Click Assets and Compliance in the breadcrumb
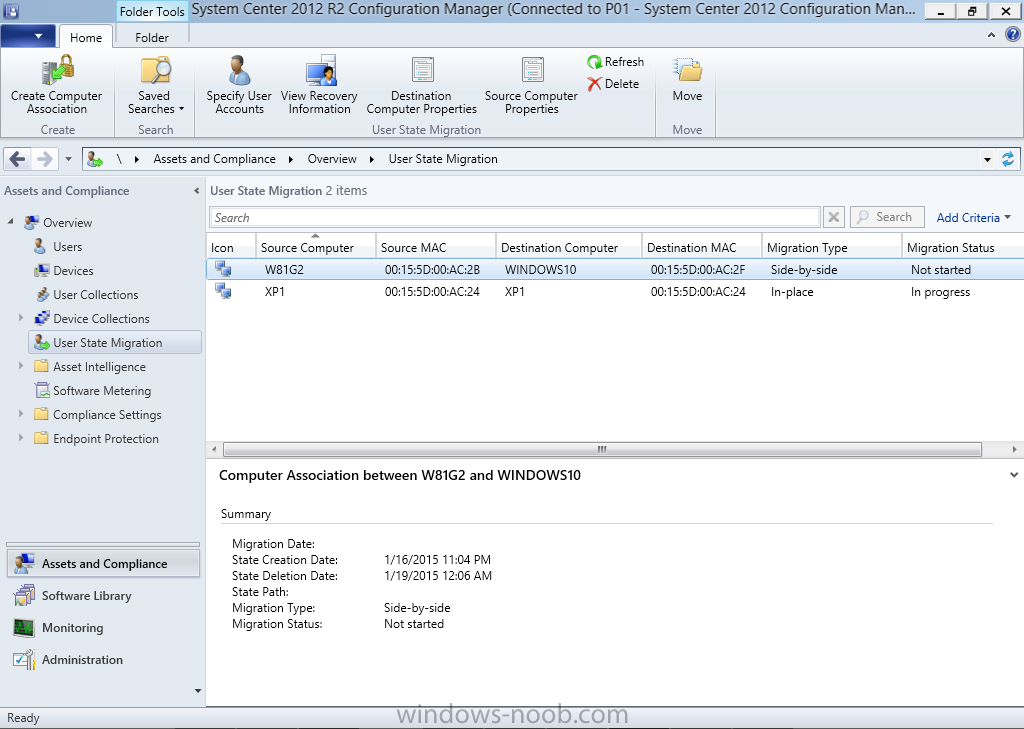The height and width of the screenshot is (729, 1024). coord(214,159)
